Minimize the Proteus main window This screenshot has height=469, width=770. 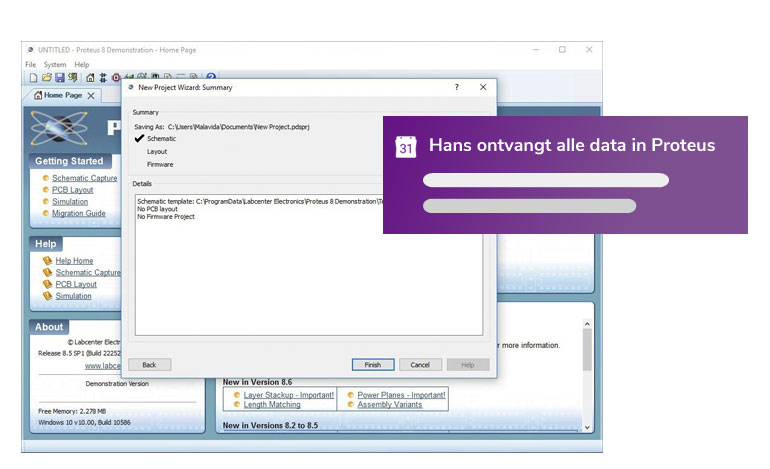click(x=536, y=50)
